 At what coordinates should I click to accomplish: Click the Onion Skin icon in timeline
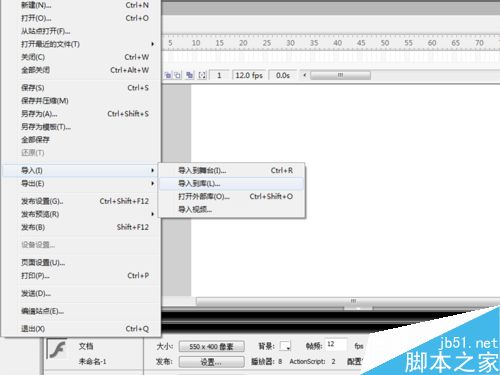point(168,75)
